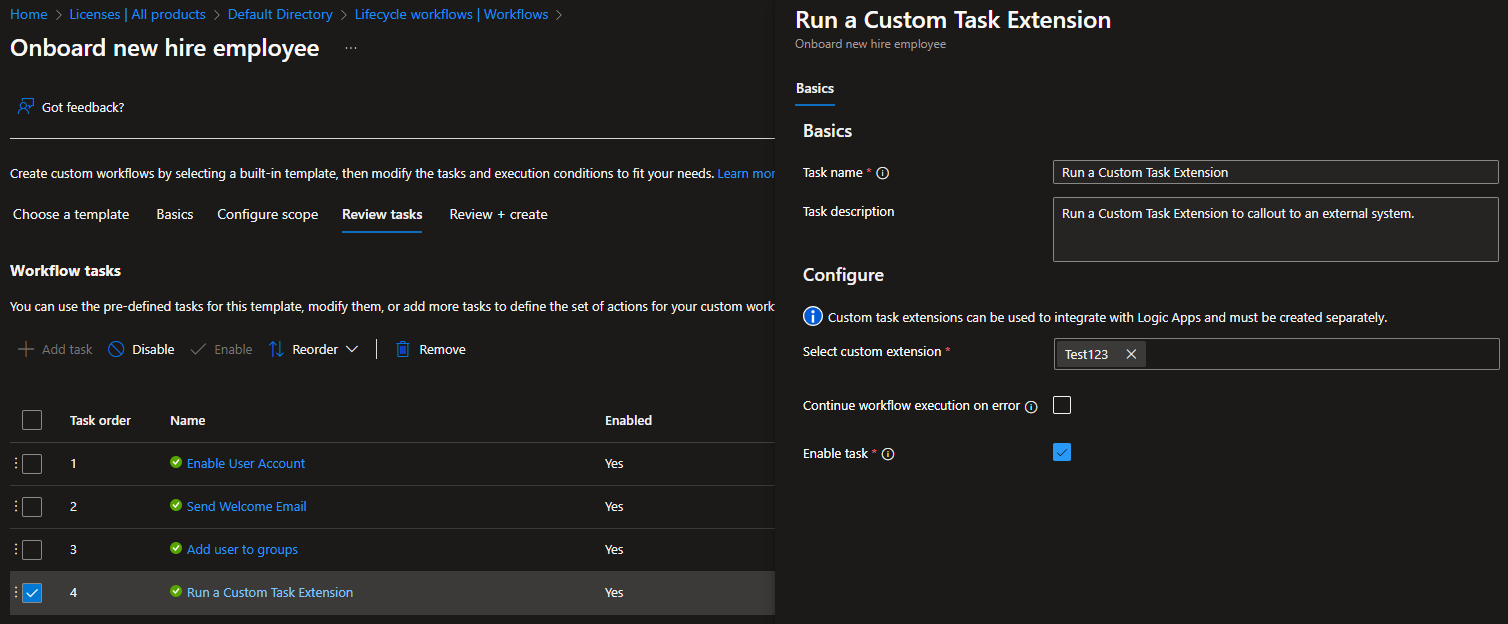Click the Remove trash icon
Screen dimensions: 1508x624
(403, 349)
